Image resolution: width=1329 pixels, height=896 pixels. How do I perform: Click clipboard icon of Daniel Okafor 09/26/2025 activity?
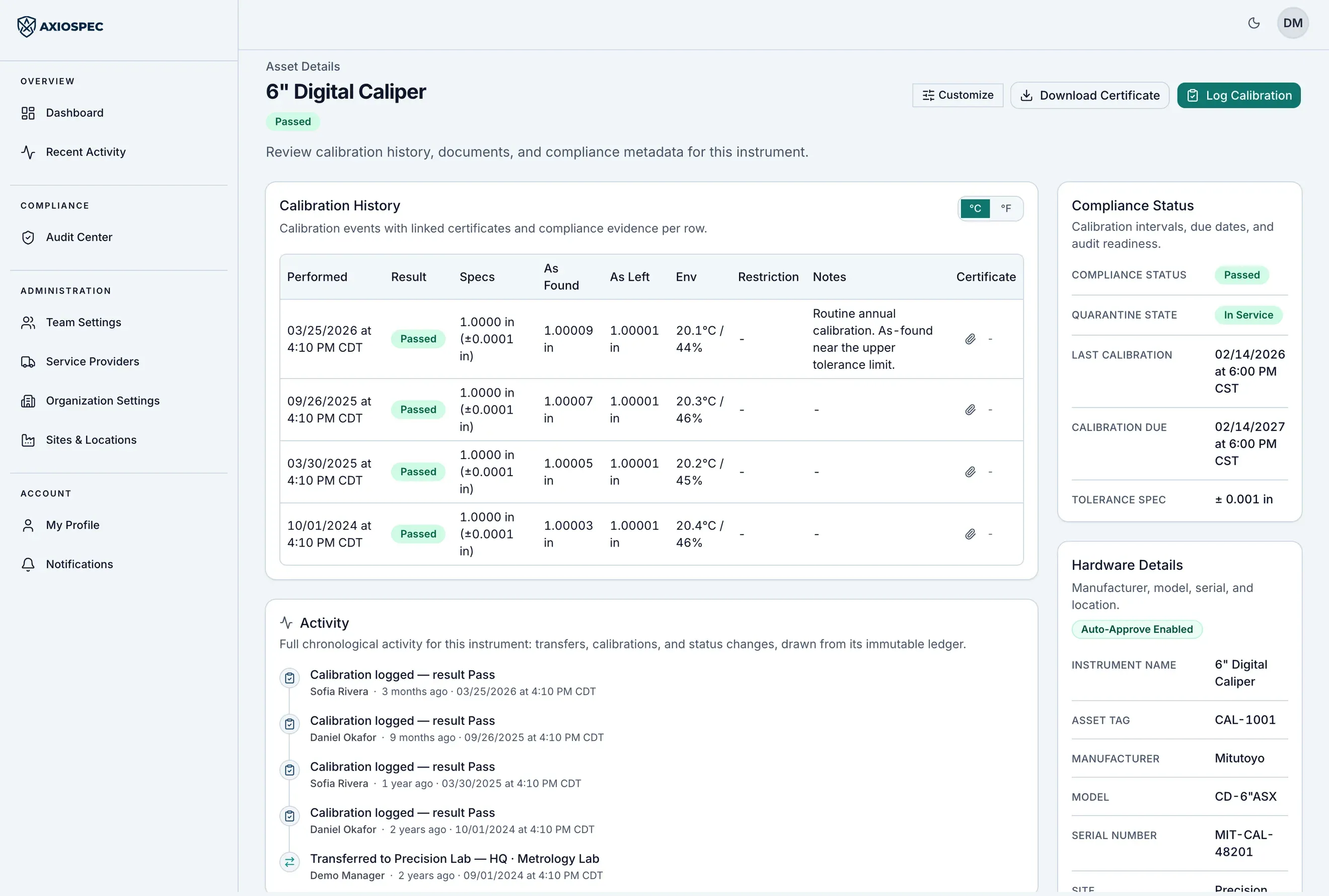click(289, 724)
